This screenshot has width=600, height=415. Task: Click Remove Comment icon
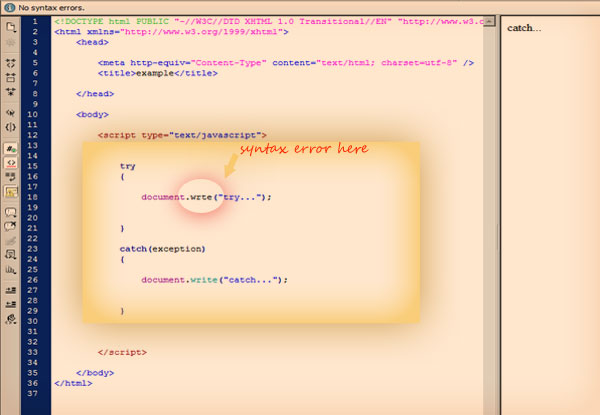11,226
